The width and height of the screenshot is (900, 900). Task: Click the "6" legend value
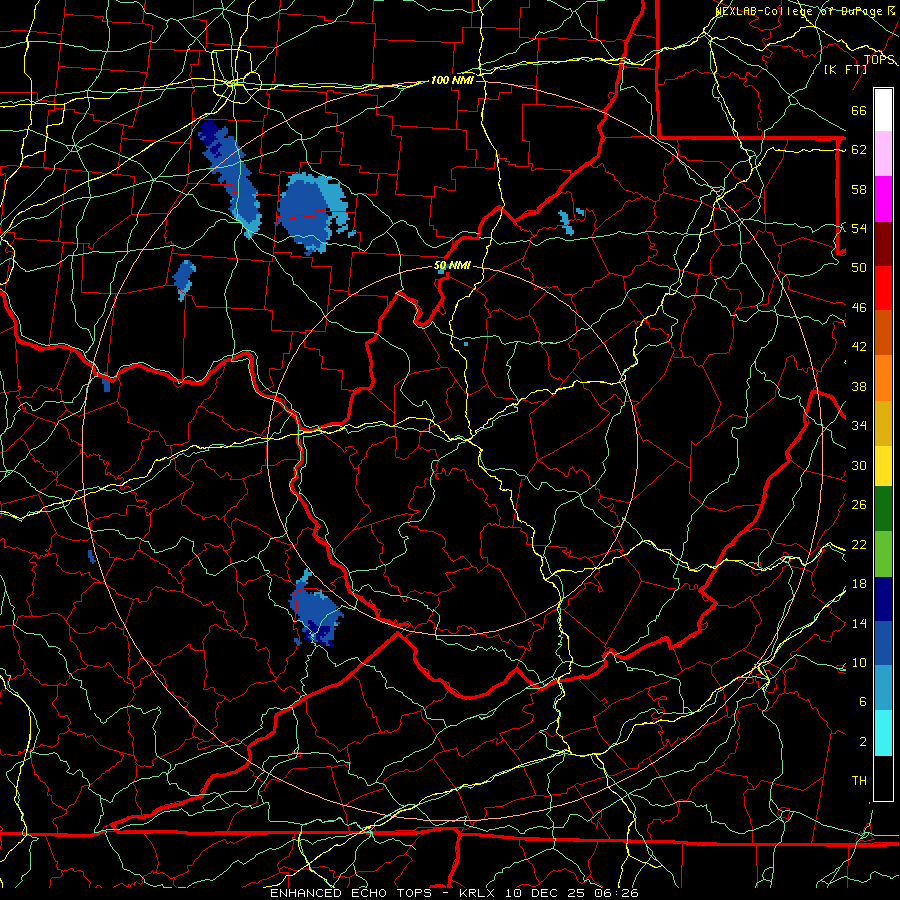point(862,702)
